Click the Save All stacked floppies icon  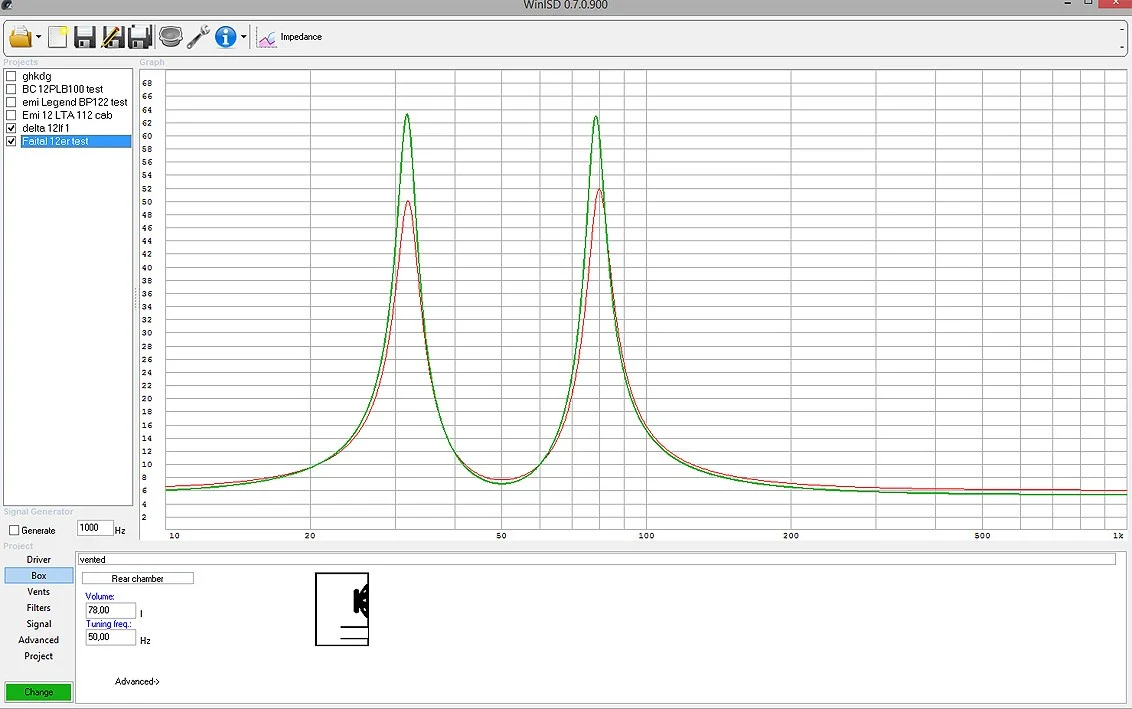pos(139,38)
